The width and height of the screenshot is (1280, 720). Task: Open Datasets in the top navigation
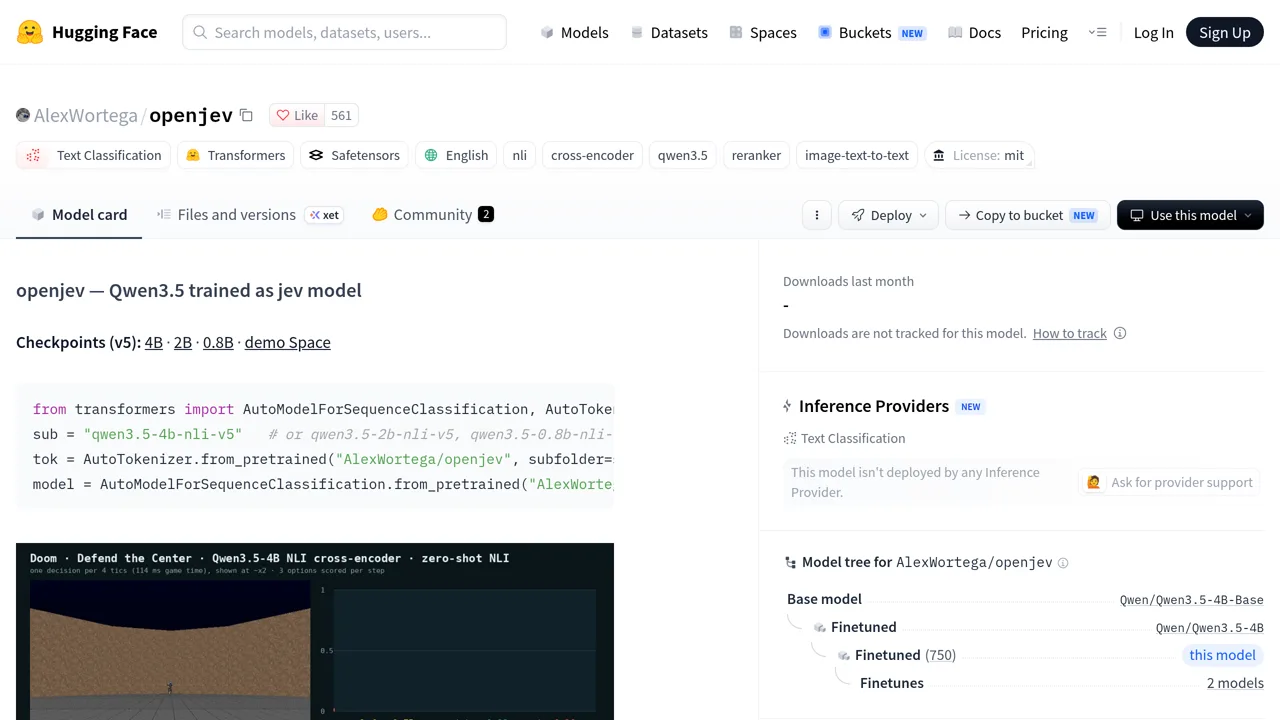pos(668,32)
